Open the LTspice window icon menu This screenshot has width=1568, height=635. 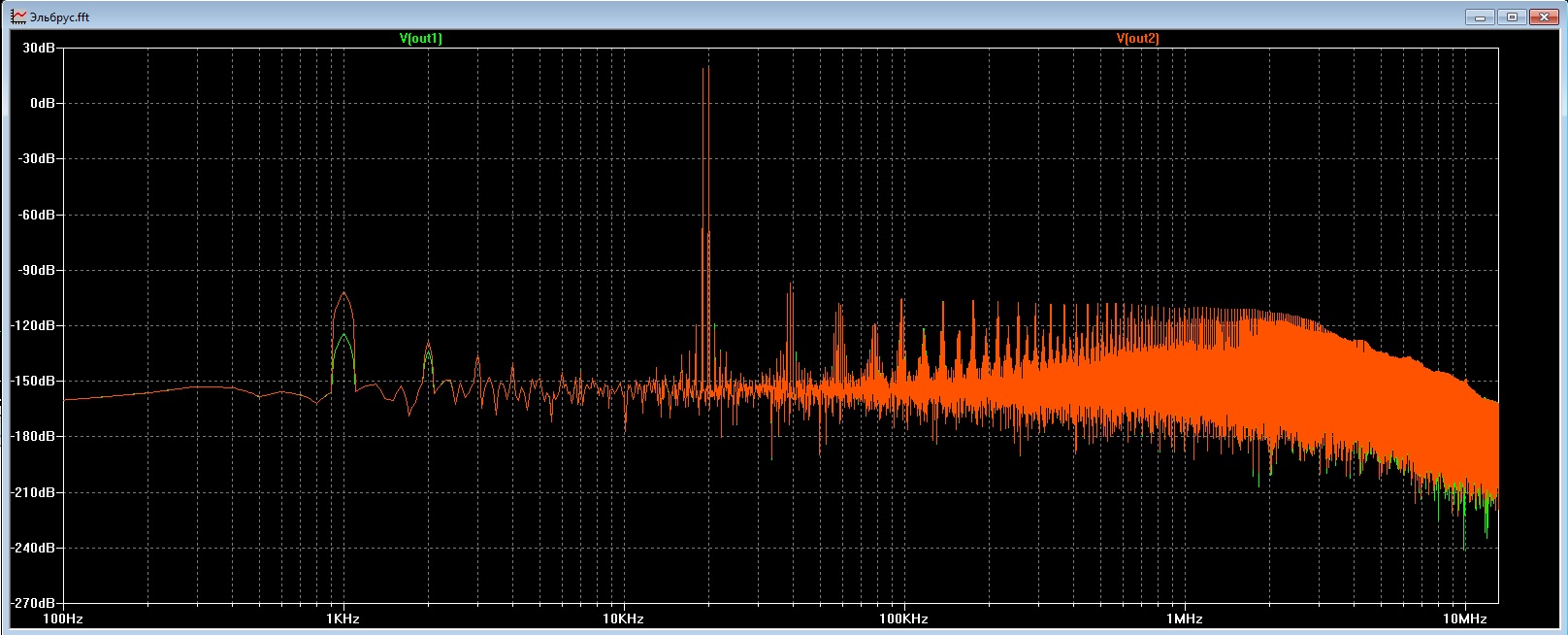pyautogui.click(x=18, y=17)
